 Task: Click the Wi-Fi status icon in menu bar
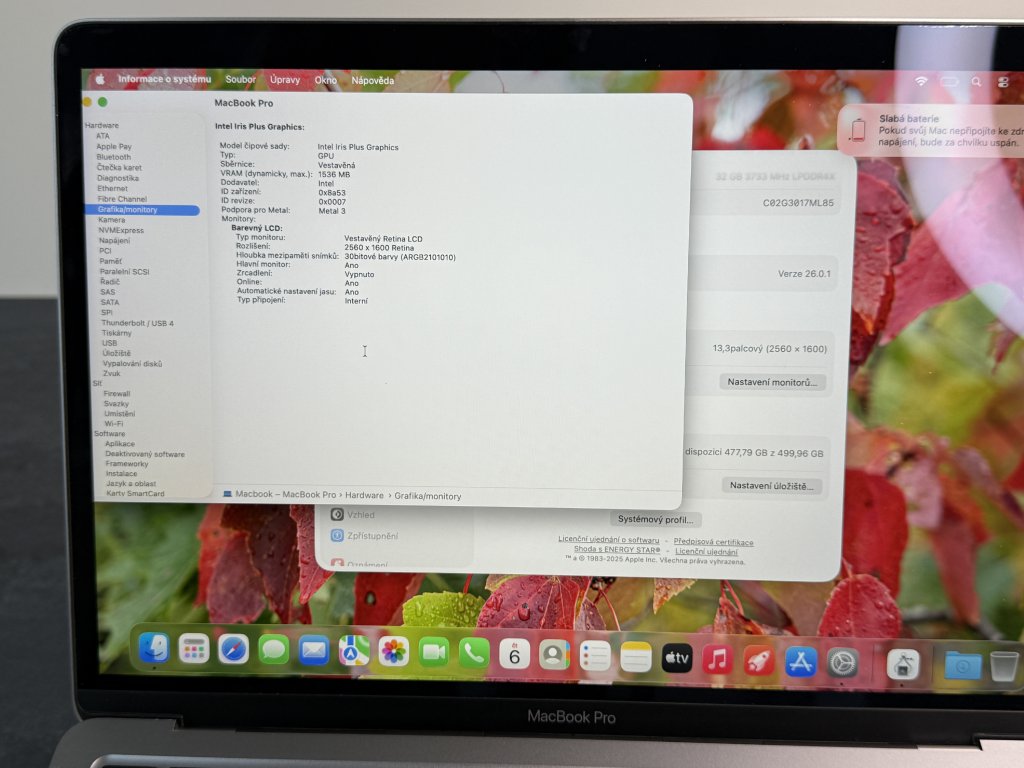(921, 81)
